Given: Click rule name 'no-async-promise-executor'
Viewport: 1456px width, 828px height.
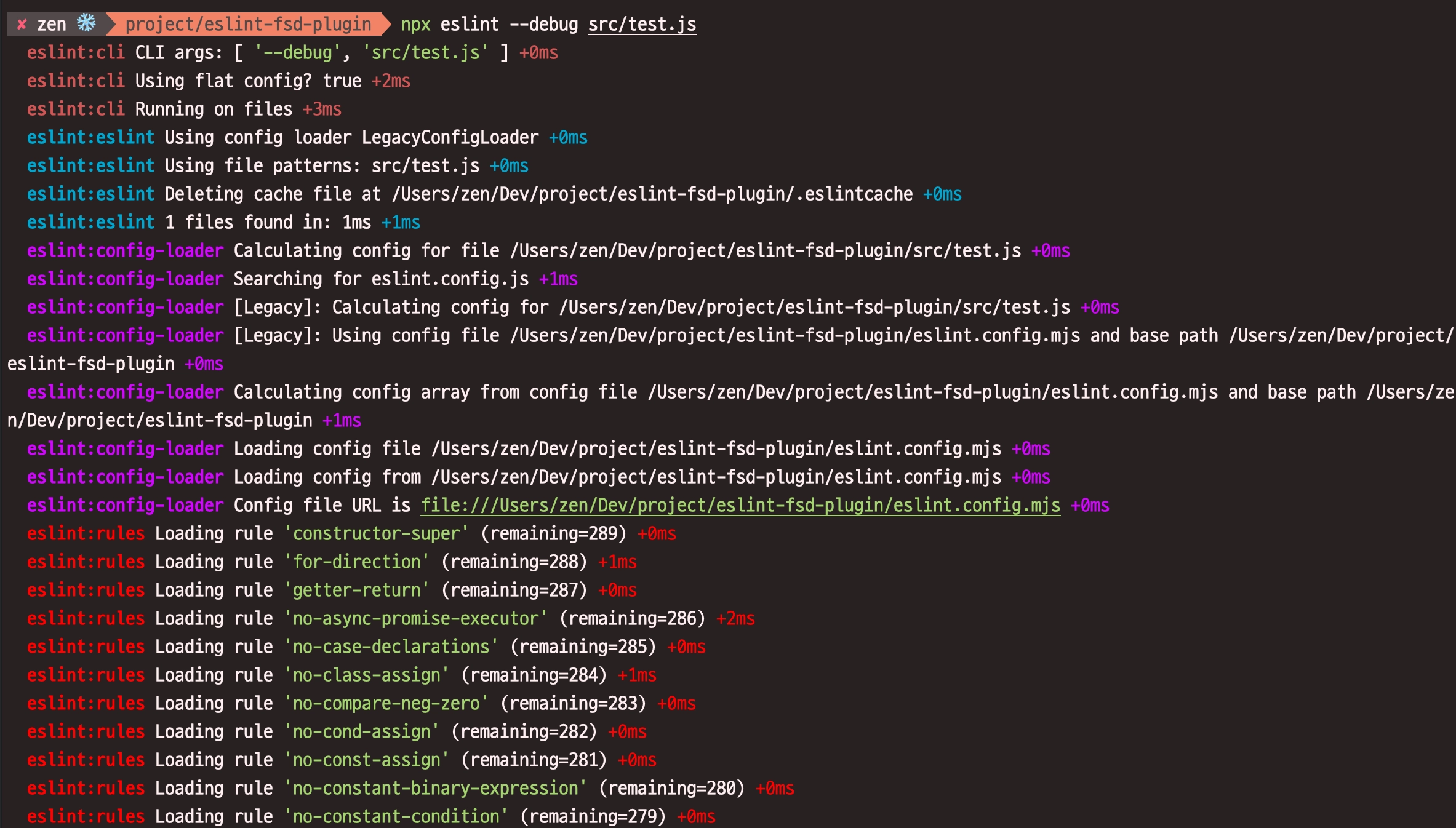Looking at the screenshot, I should tap(415, 619).
